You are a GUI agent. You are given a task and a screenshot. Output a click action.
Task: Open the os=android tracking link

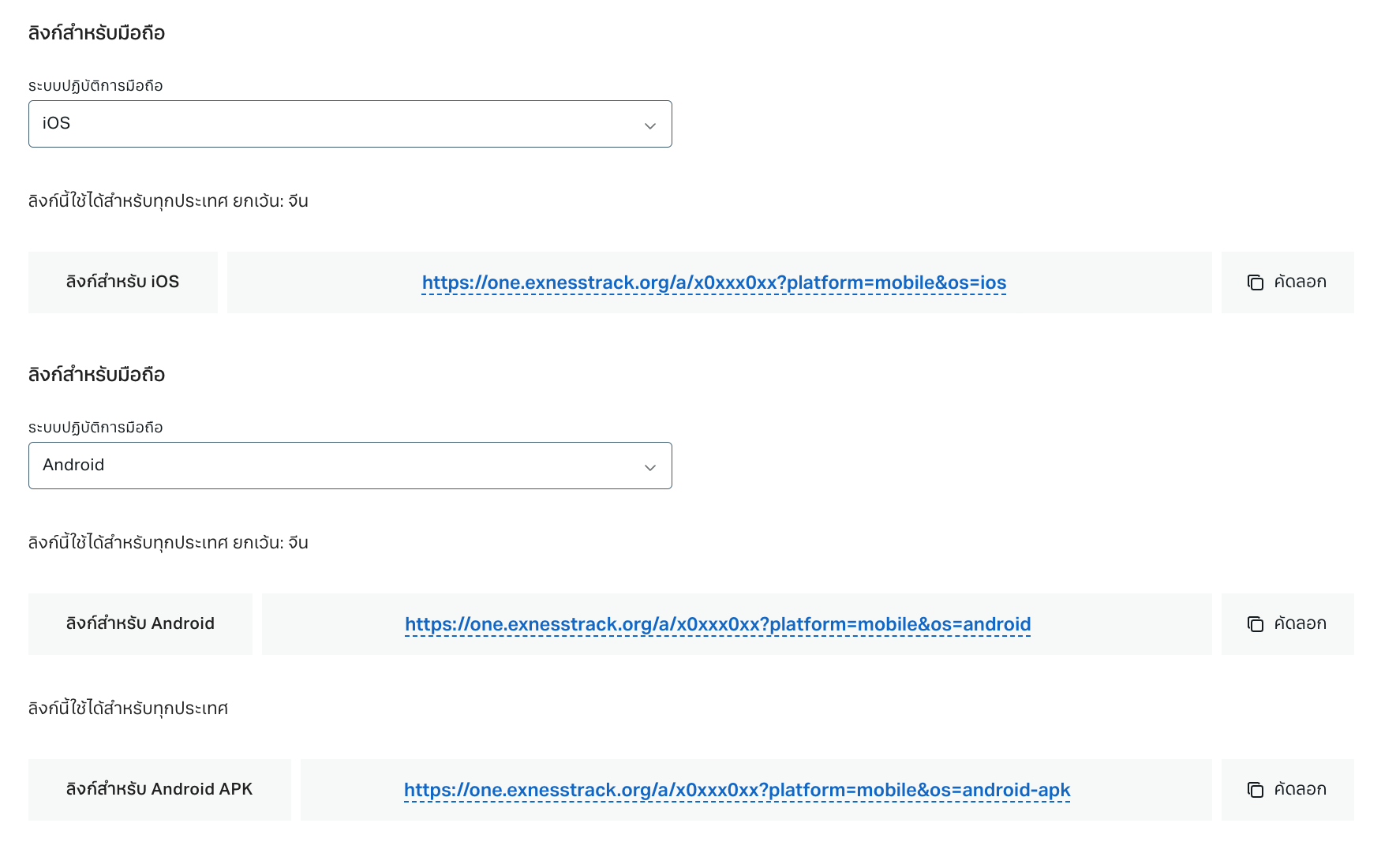718,624
